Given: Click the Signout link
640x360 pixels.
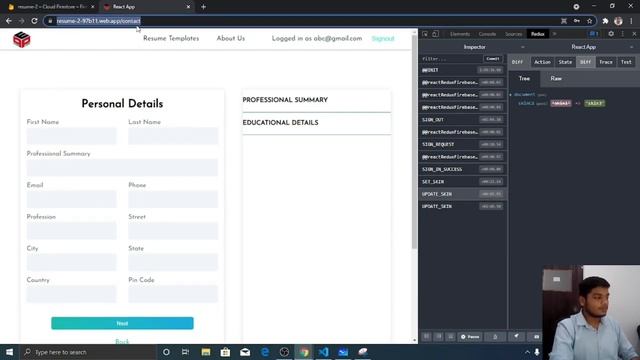Looking at the screenshot, I should (x=383, y=38).
